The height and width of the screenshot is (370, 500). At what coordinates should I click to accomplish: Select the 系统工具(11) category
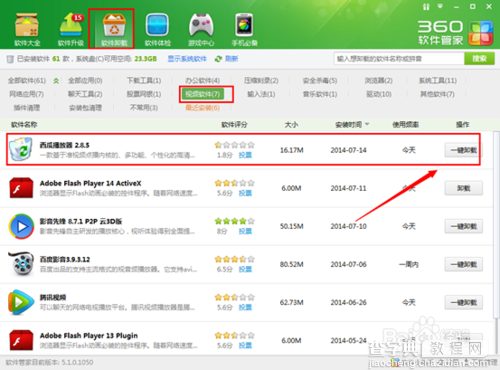tap(438, 81)
